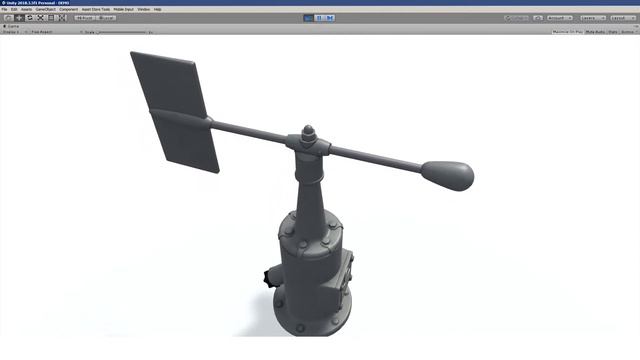Click the wind vane tail fin model
640x360 pixels.
click(175, 111)
